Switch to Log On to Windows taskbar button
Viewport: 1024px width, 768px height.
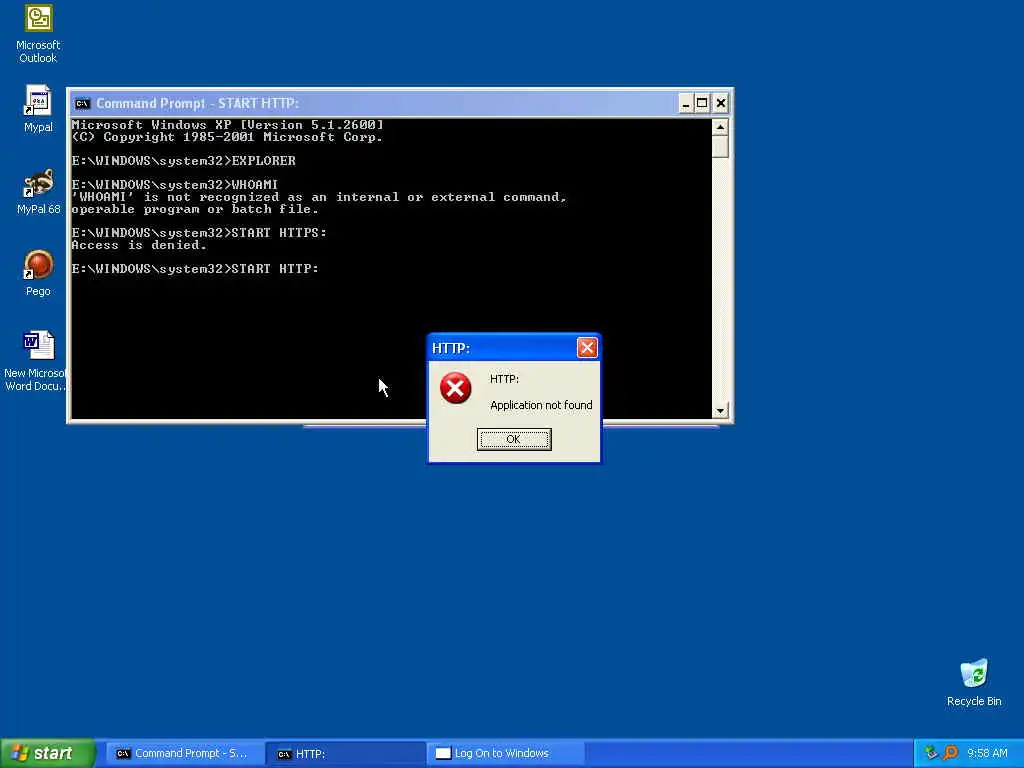pyautogui.click(x=506, y=754)
